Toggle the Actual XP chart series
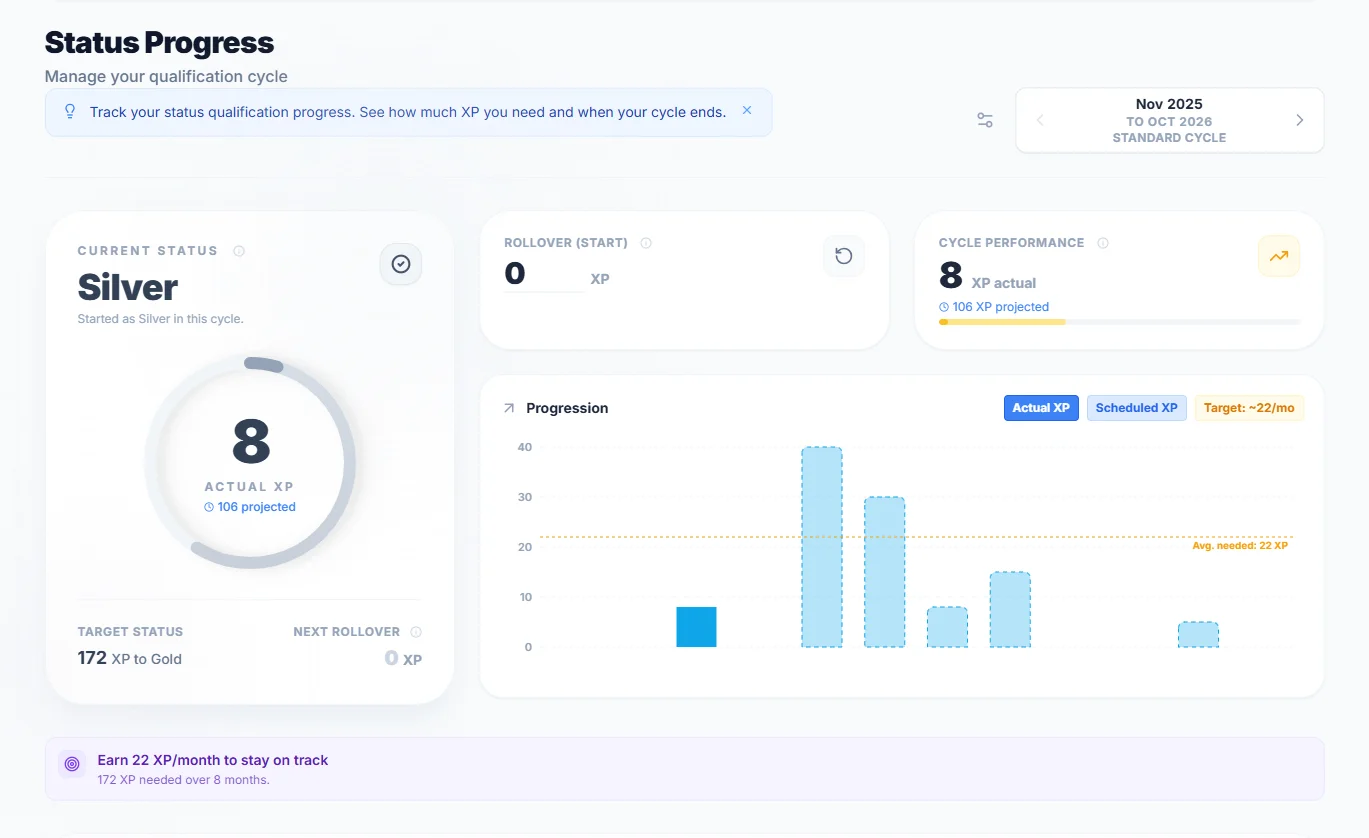The height and width of the screenshot is (838, 1369). click(x=1040, y=408)
